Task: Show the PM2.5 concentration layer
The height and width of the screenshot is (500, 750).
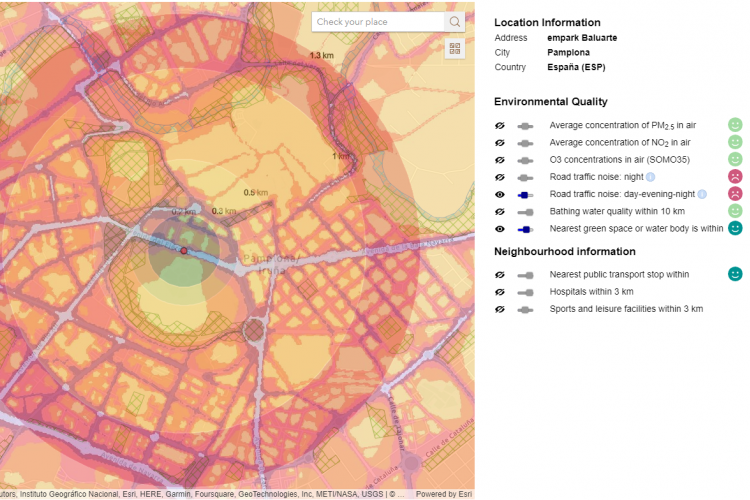Action: [500, 126]
